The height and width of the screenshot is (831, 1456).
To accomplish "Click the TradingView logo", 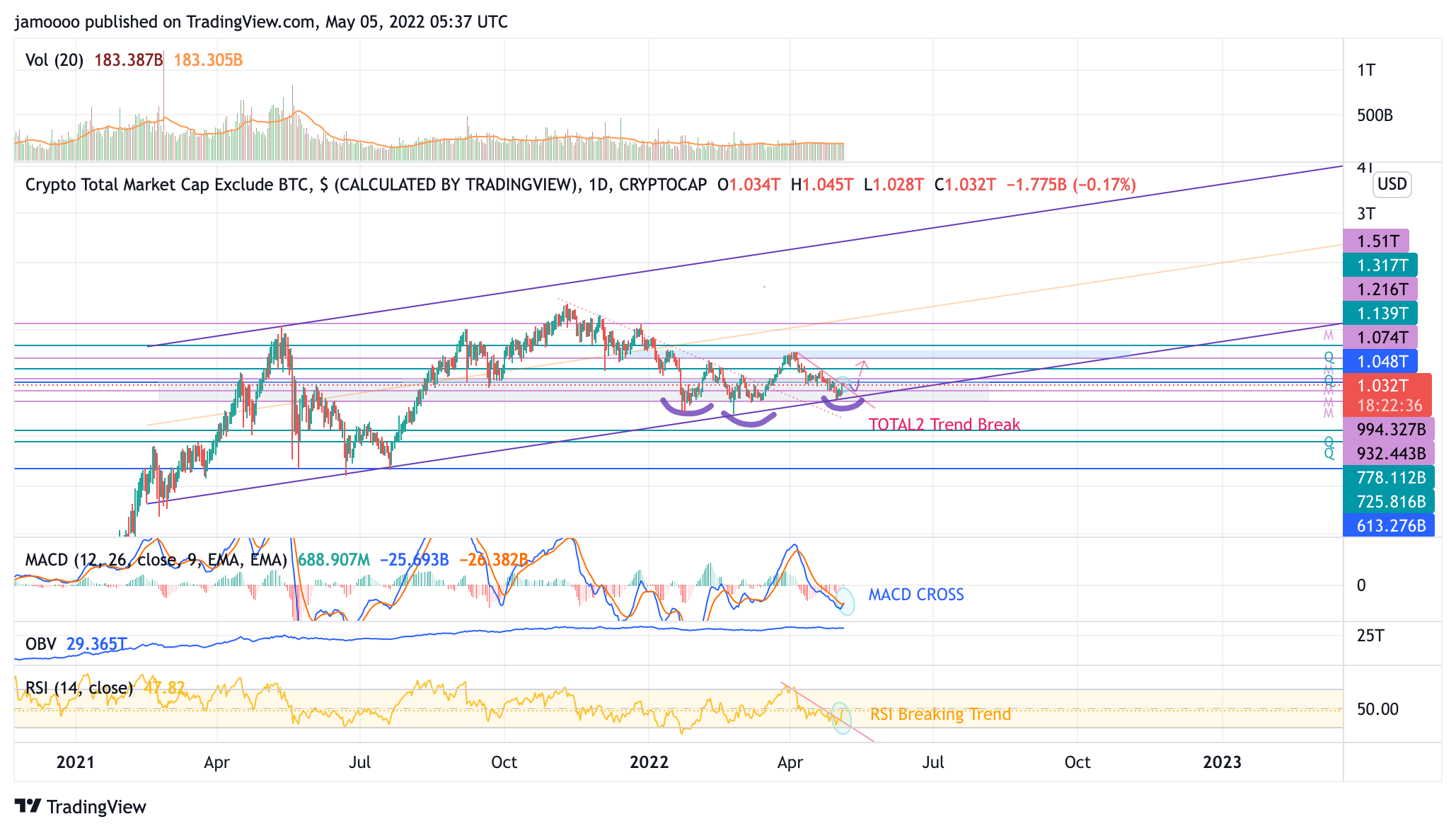I will click(x=80, y=806).
